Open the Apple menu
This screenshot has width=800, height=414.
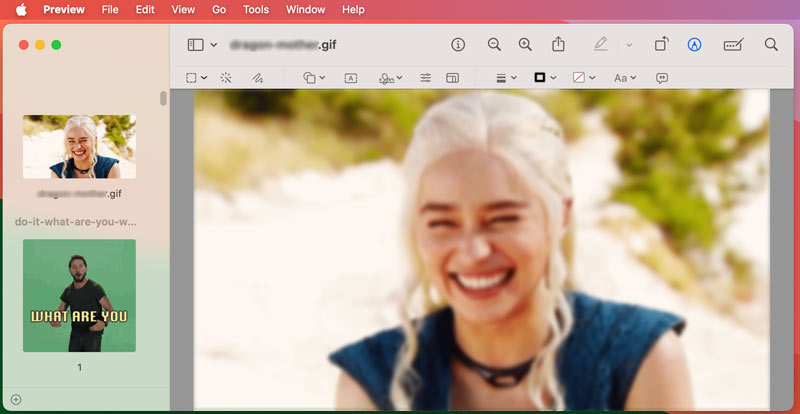[x=21, y=9]
